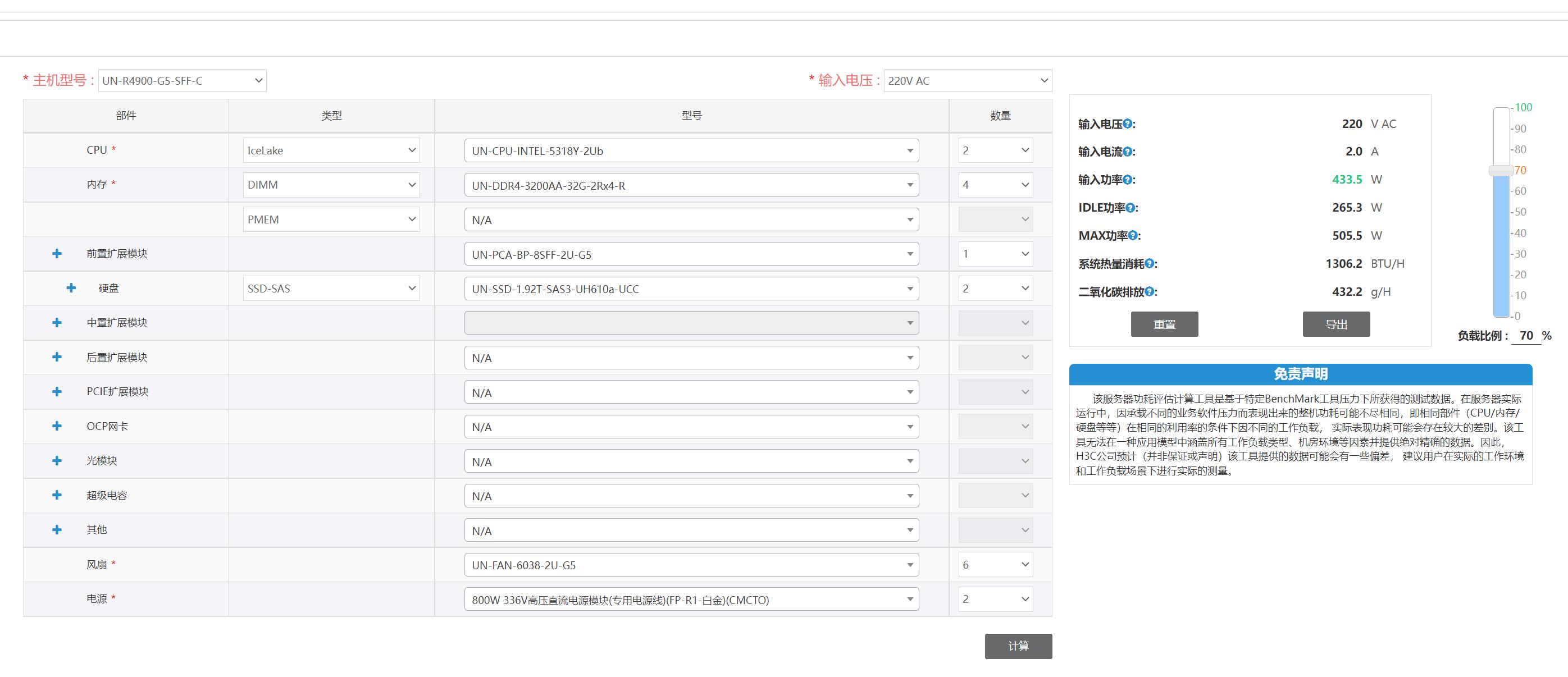Expand the PCIE扩展模块 row
The width and height of the screenshot is (1568, 677).
click(57, 392)
